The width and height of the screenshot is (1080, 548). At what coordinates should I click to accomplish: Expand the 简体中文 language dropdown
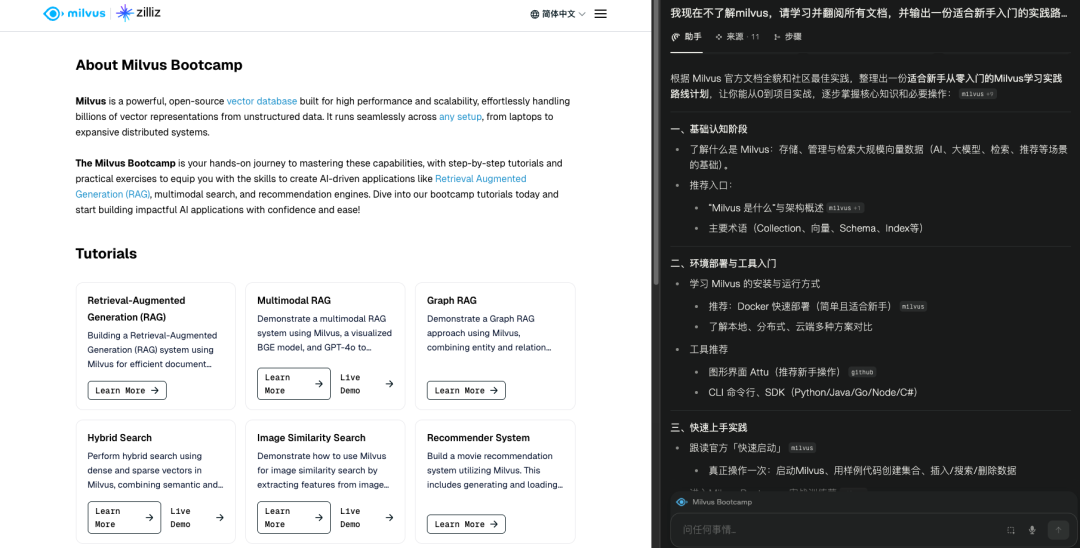coord(558,14)
